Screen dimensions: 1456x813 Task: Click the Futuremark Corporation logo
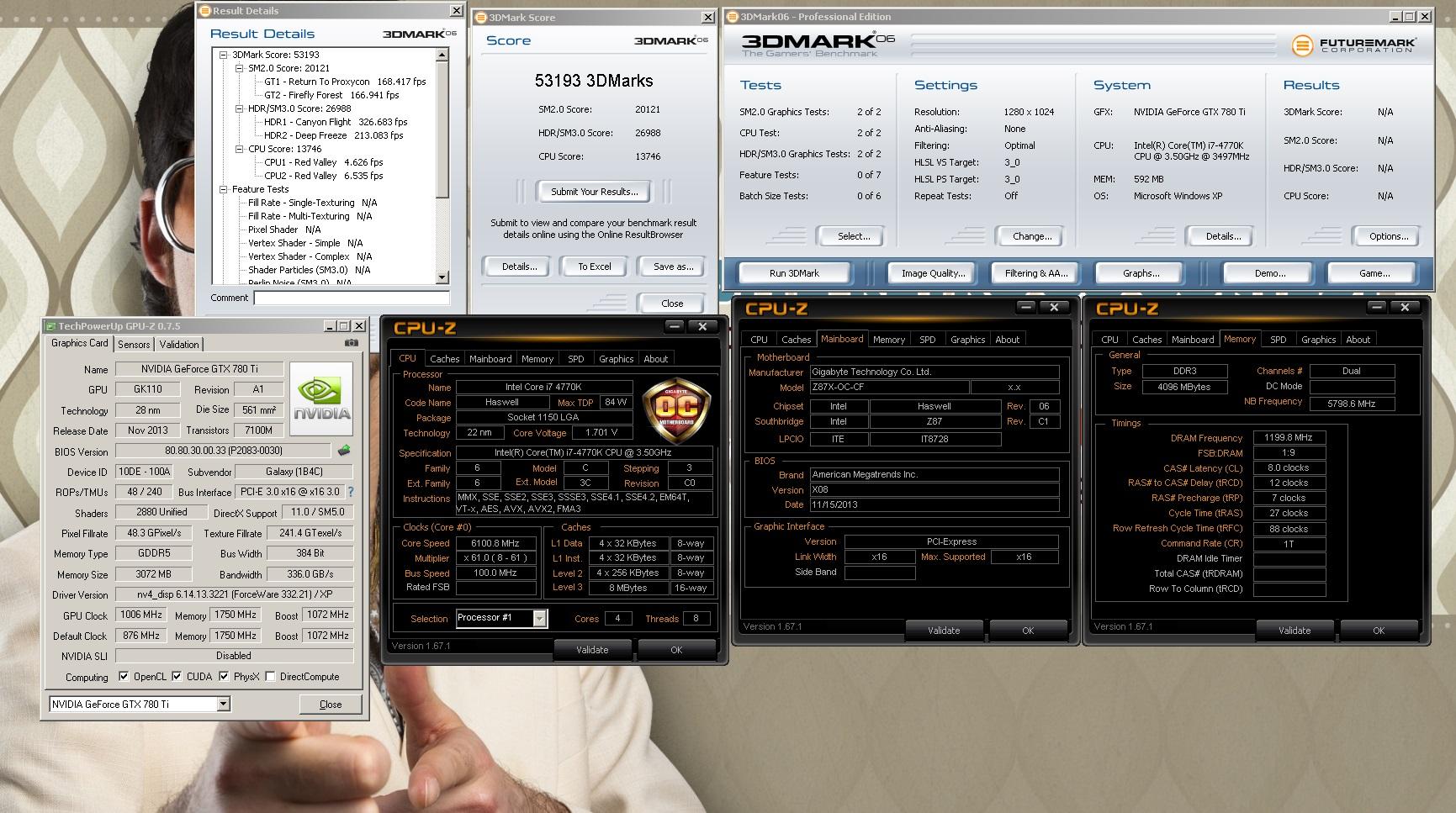[1353, 45]
